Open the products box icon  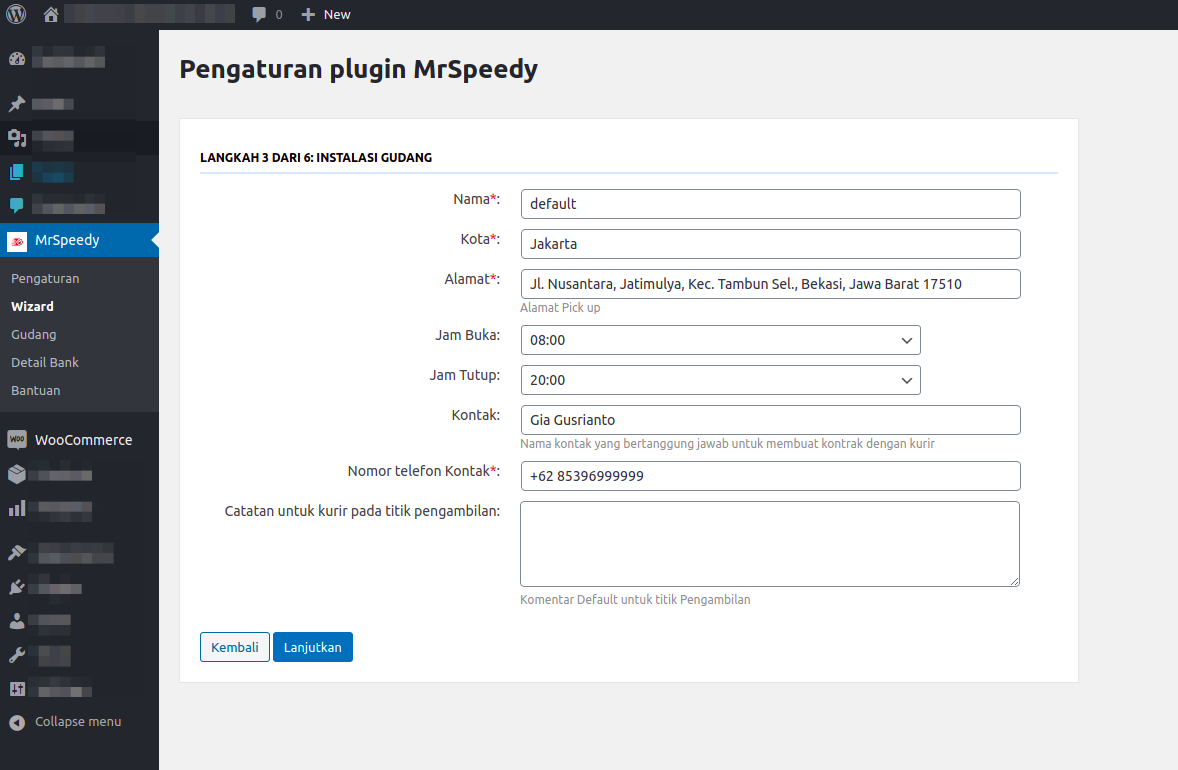pos(17,474)
